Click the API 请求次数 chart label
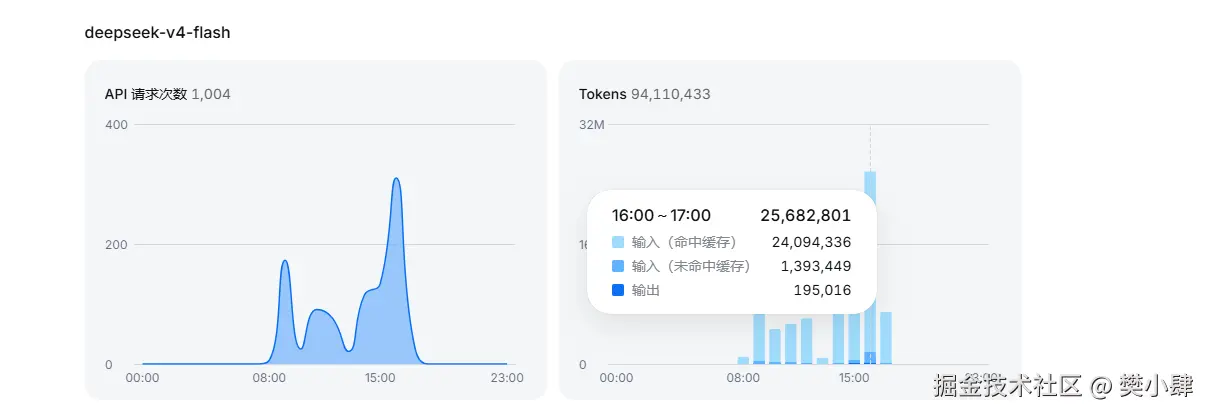 pos(146,94)
